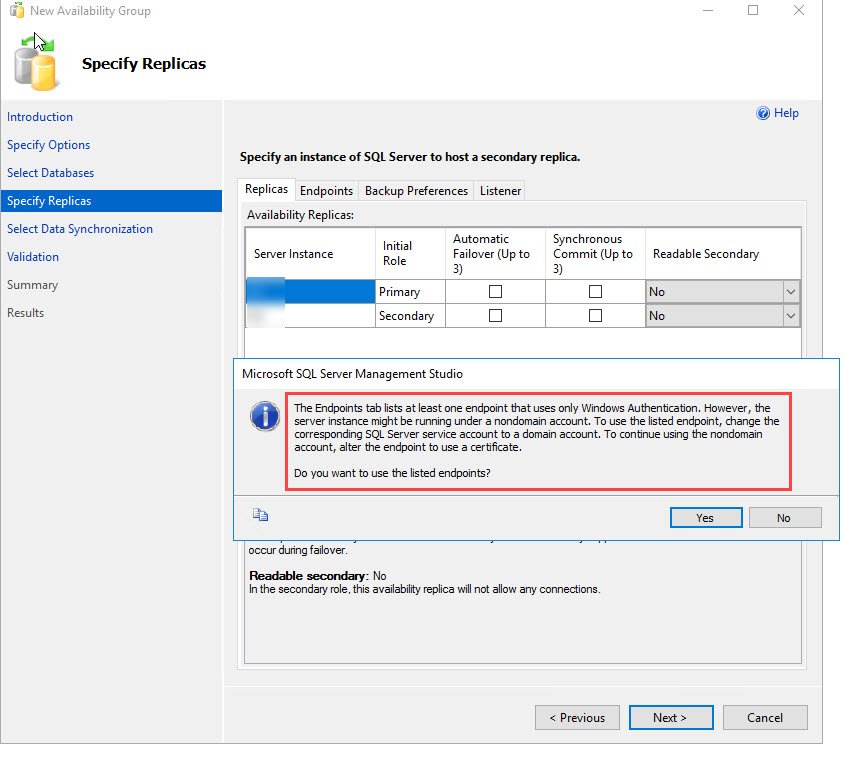Viewport: 846px width, 758px height.
Task: Go to Select Data Synchronization page
Action: [80, 229]
